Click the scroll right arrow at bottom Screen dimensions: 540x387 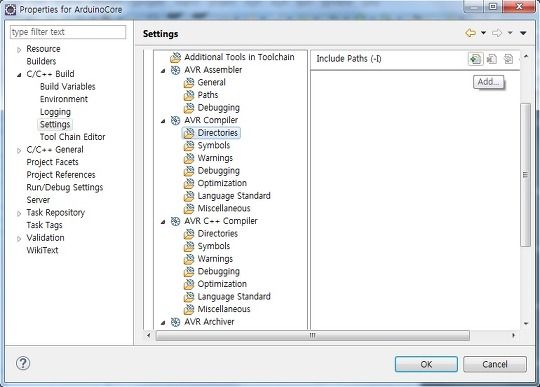point(513,335)
